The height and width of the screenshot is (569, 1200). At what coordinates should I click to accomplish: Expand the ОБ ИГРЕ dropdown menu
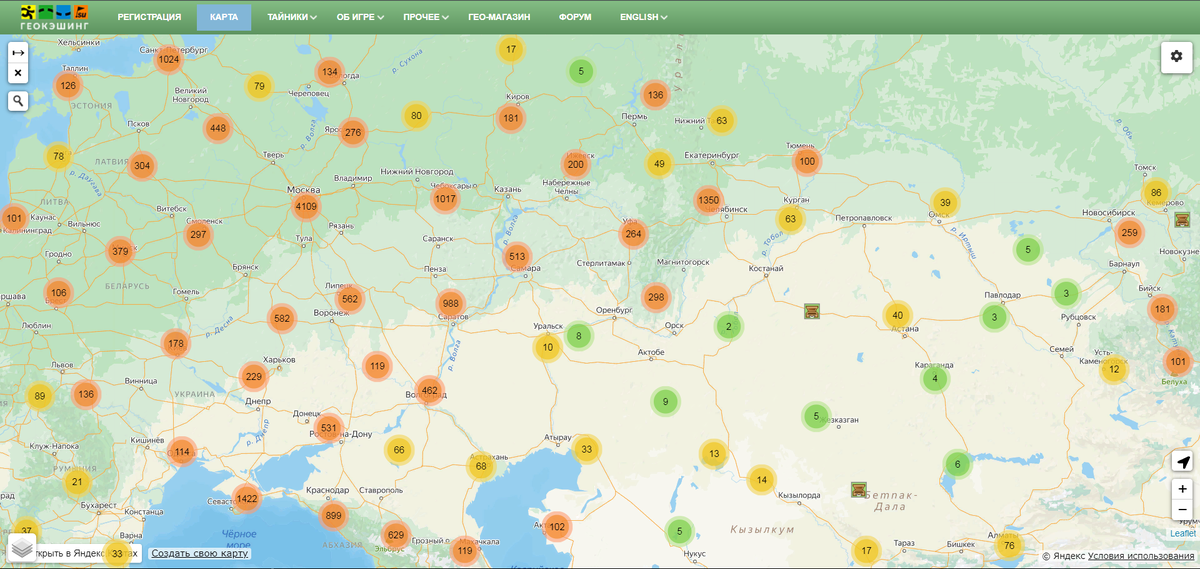360,17
